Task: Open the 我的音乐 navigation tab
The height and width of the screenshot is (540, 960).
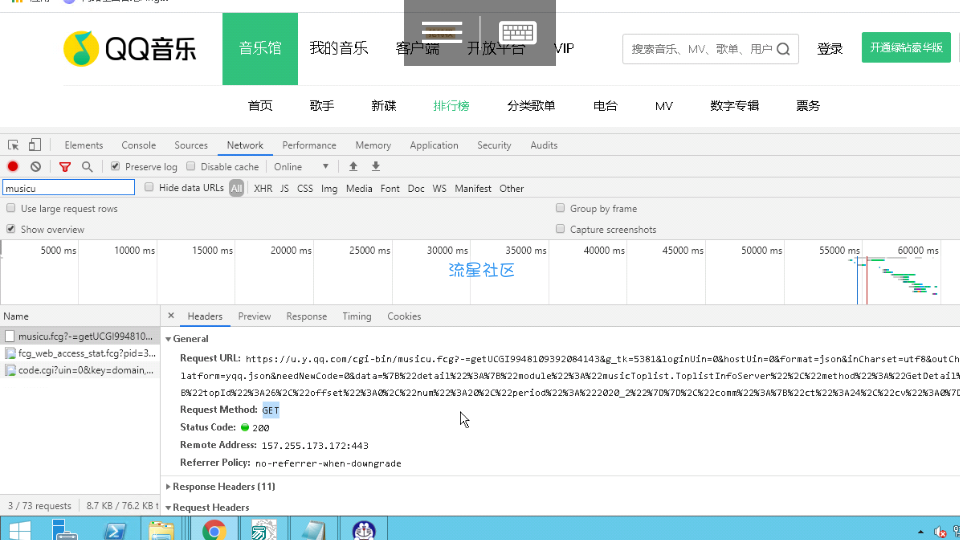Action: (339, 48)
